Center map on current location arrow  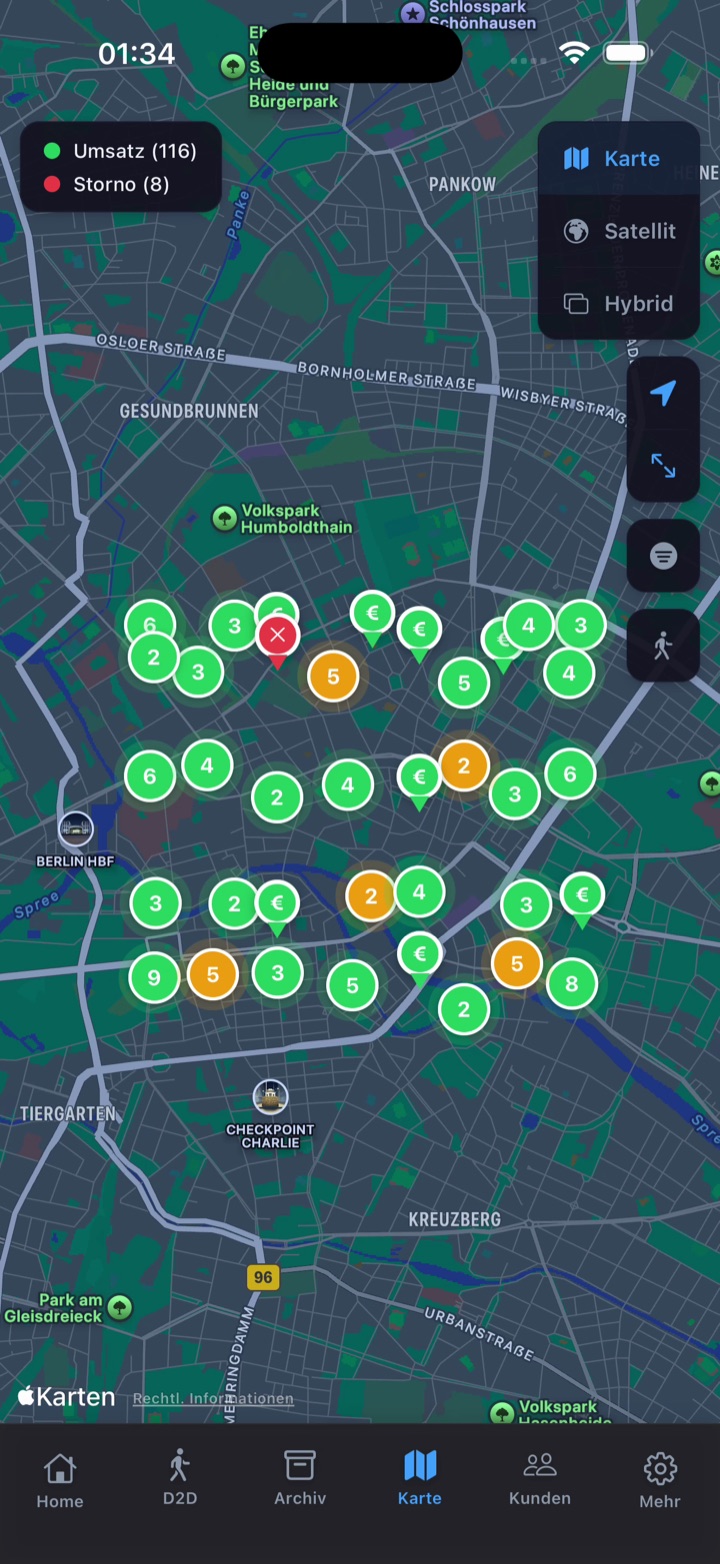pos(663,393)
